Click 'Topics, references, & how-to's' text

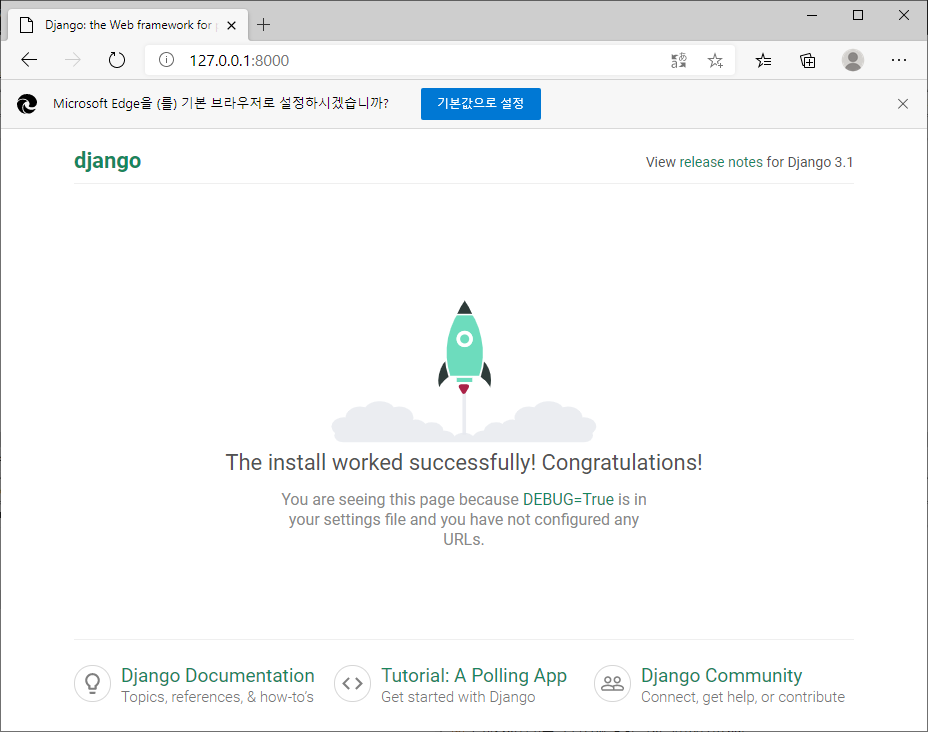pyautogui.click(x=217, y=697)
